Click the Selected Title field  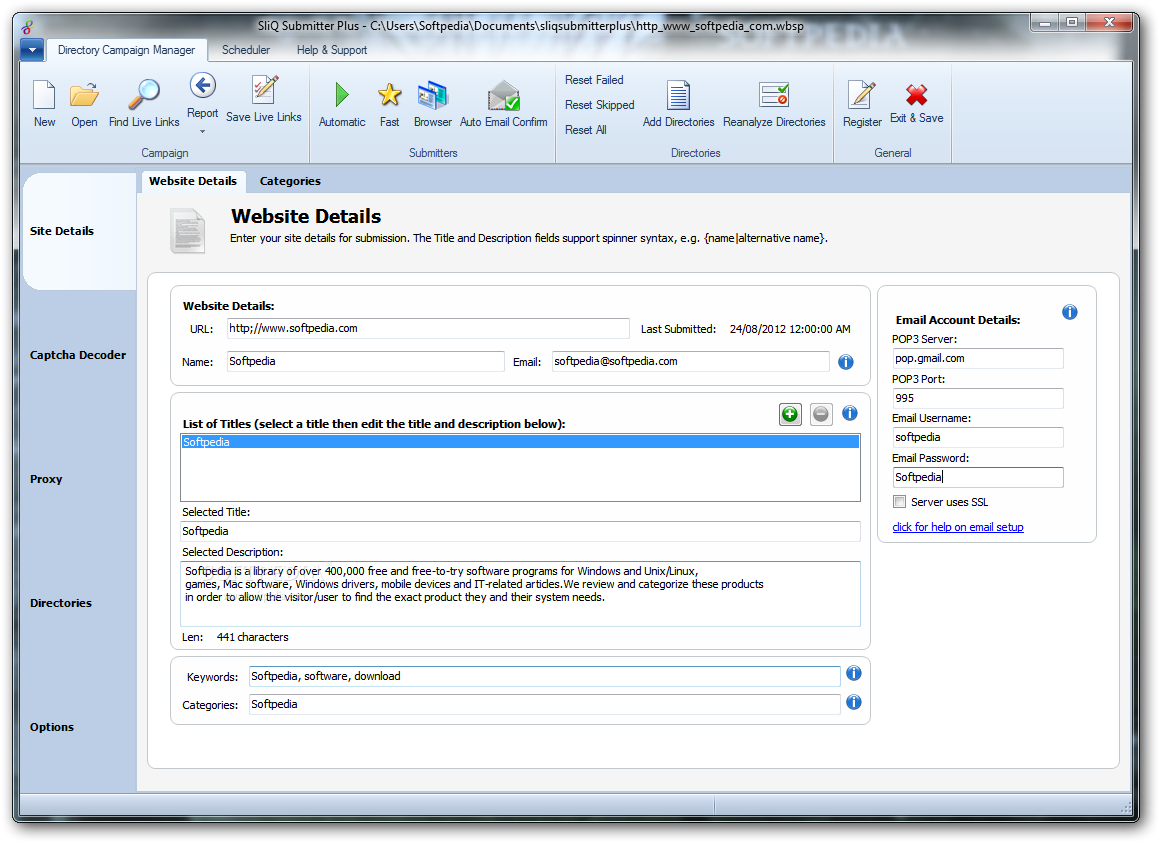[520, 532]
